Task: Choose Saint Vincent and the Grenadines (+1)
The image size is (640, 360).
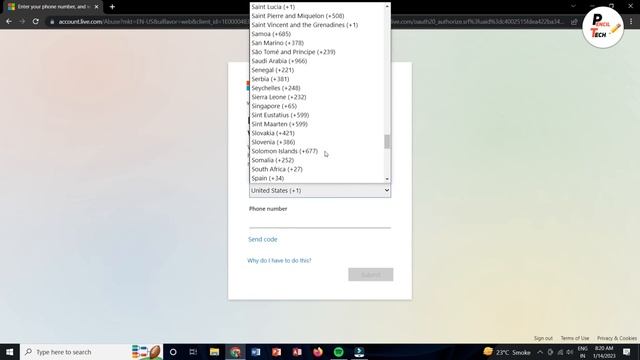Action: 317,25
